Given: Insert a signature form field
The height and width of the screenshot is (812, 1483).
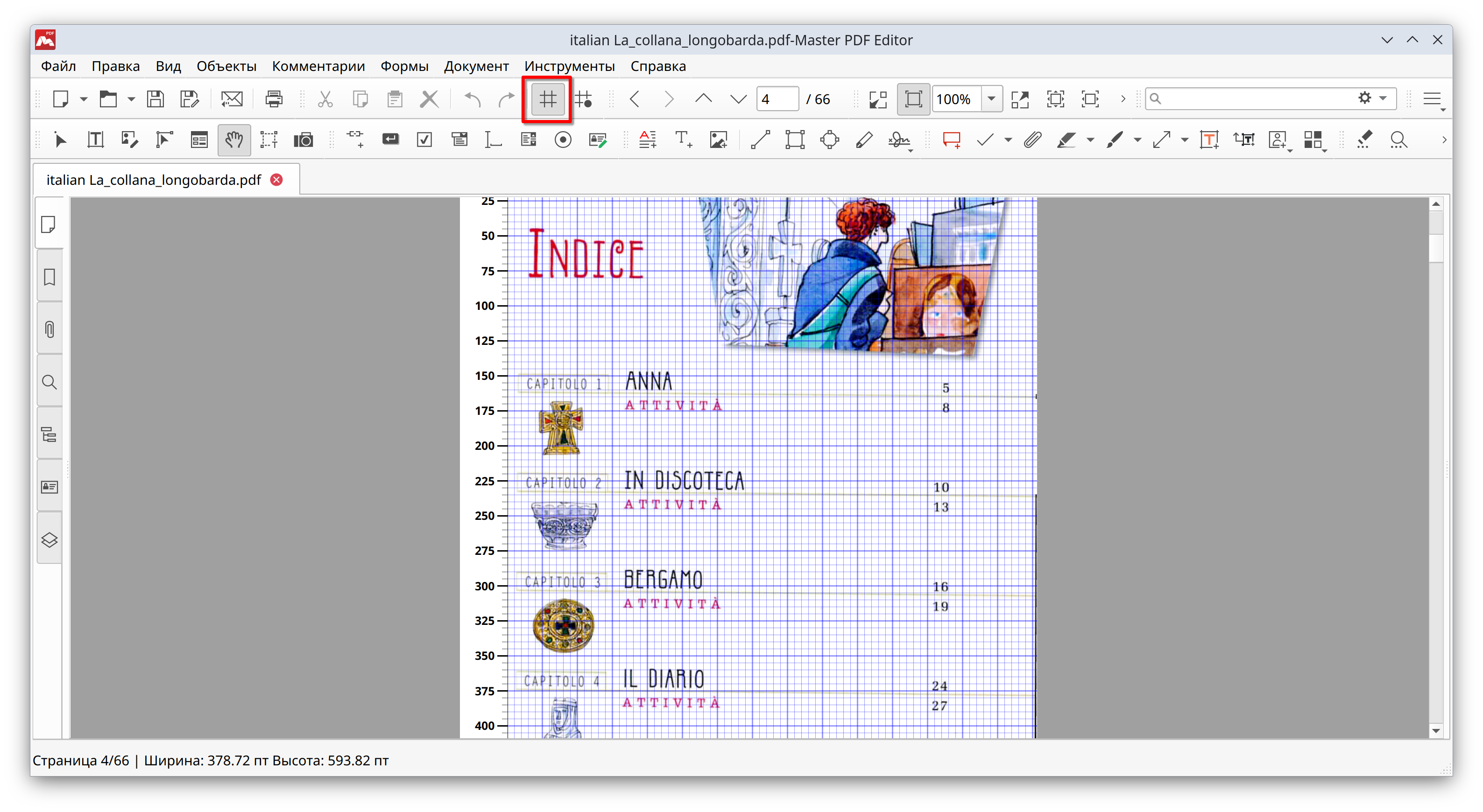Looking at the screenshot, I should [x=598, y=140].
